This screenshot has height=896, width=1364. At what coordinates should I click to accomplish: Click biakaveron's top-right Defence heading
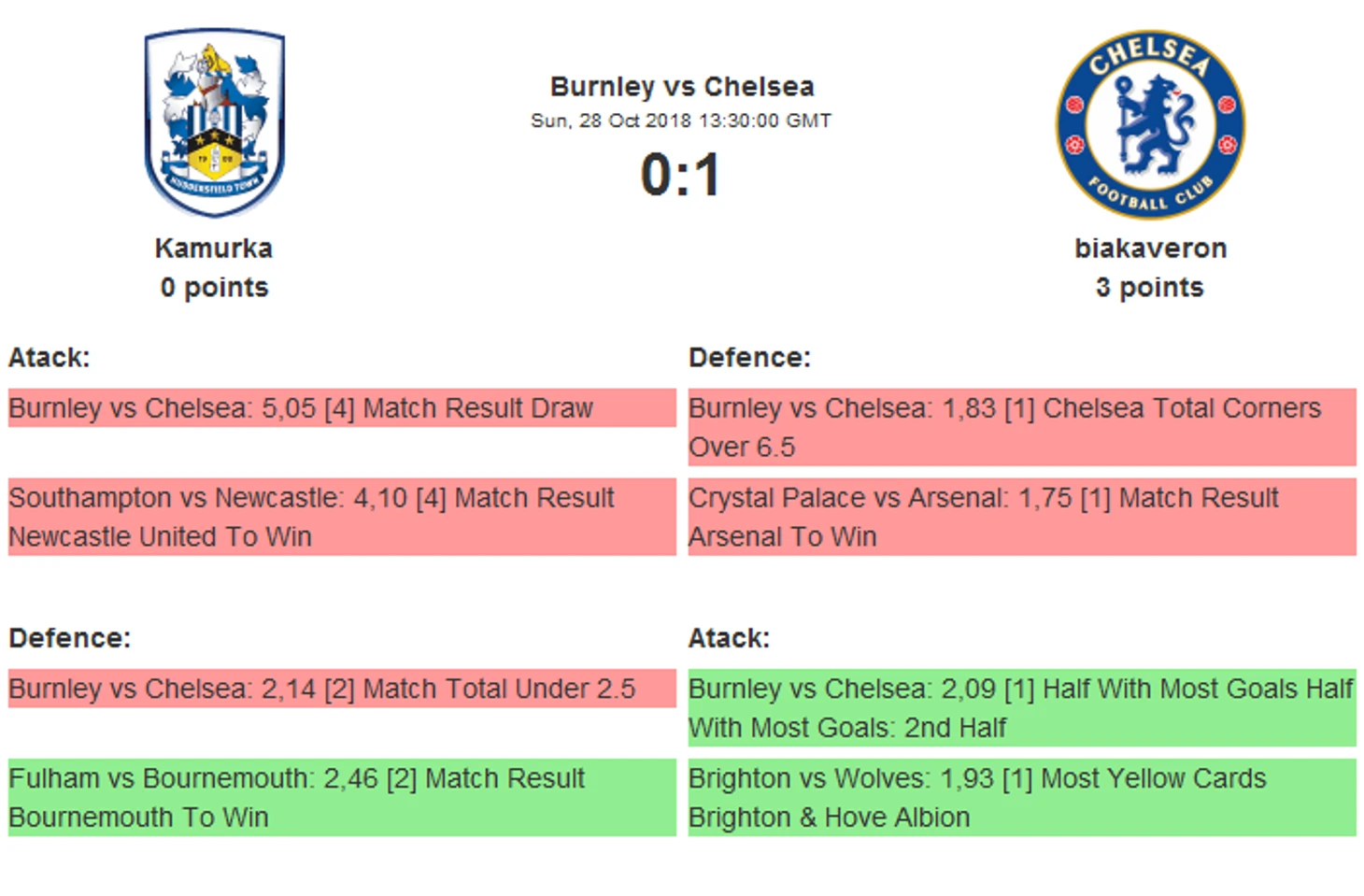(749, 358)
